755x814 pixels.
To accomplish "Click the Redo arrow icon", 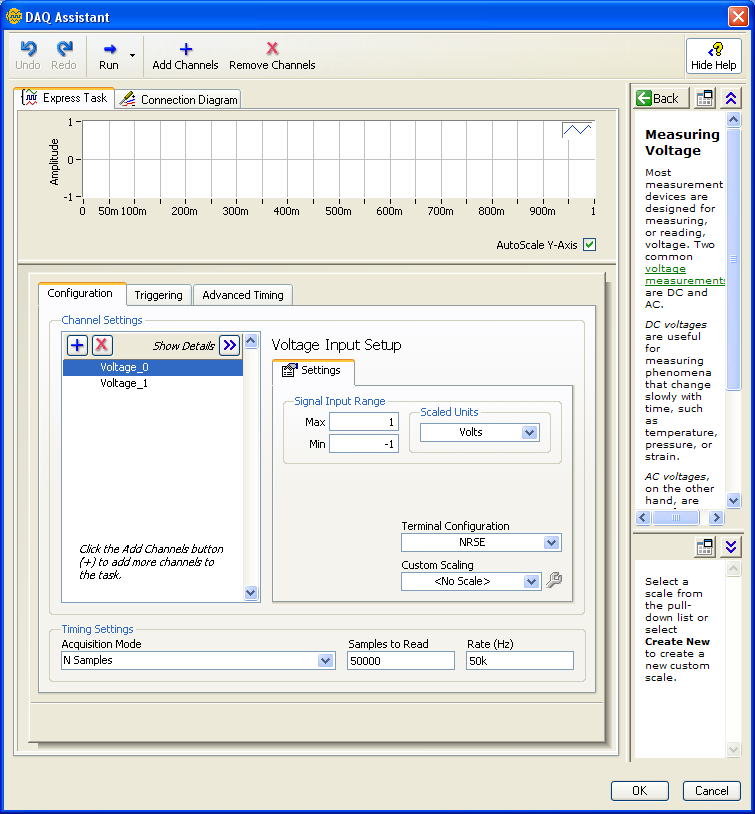I will coord(64,49).
